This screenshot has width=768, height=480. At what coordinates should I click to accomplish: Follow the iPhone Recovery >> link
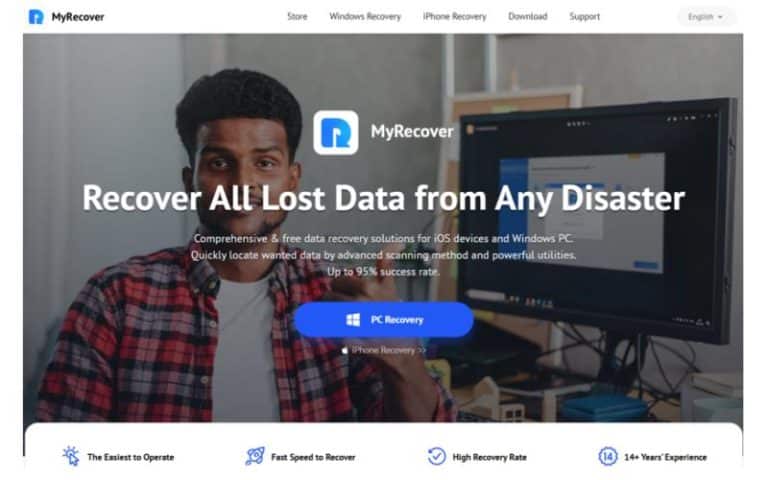tap(389, 350)
